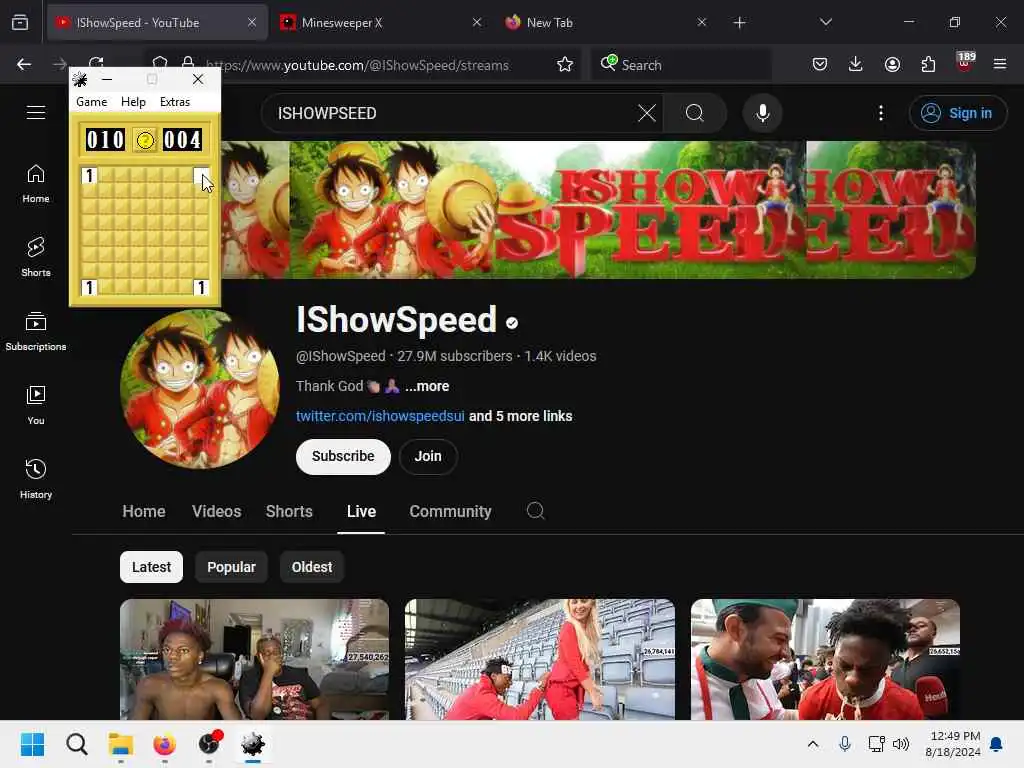Open the channel Shorts tab
The width and height of the screenshot is (1024, 768).
289,511
